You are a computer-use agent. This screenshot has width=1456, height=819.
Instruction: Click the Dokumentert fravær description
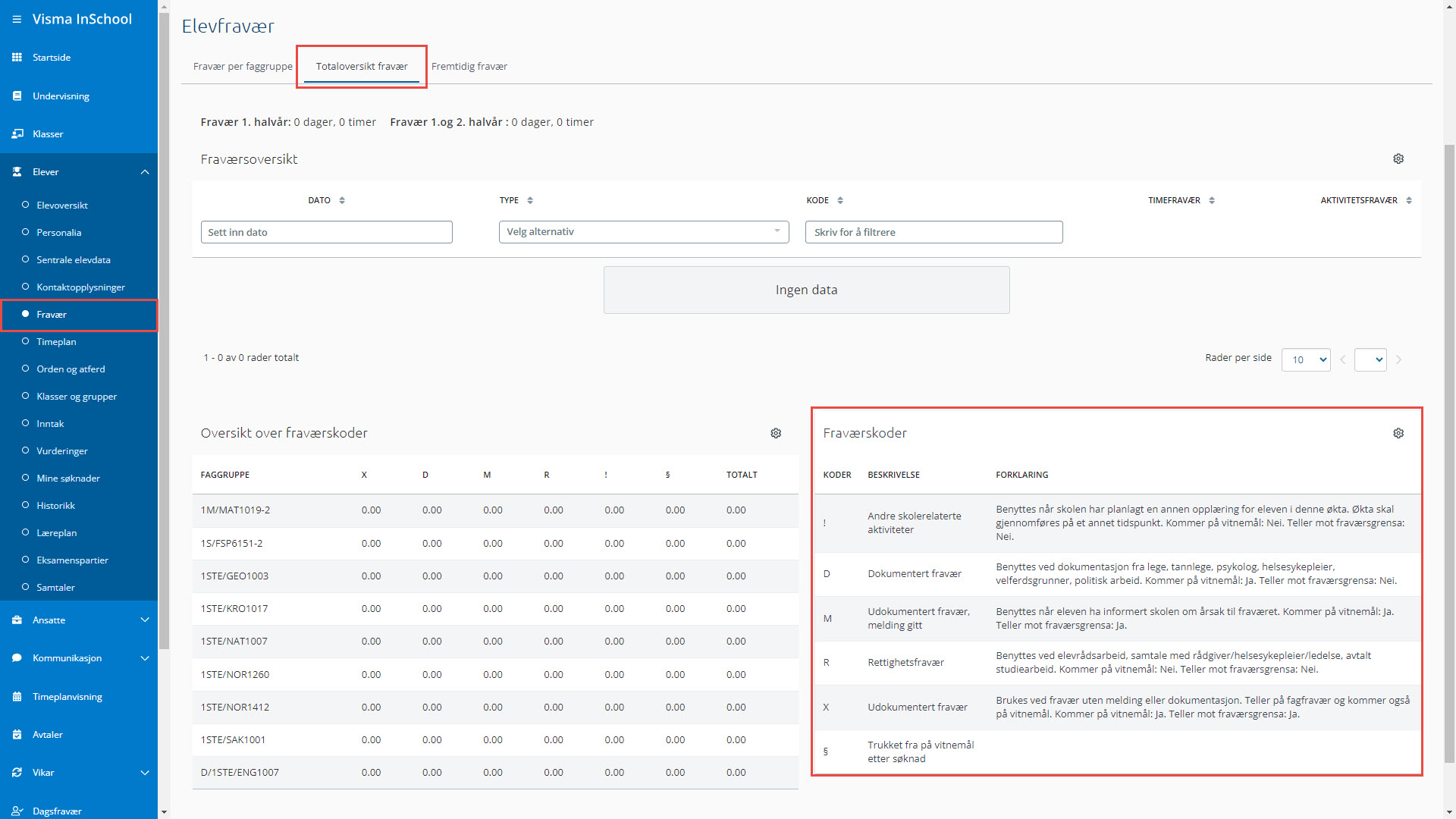tap(915, 574)
